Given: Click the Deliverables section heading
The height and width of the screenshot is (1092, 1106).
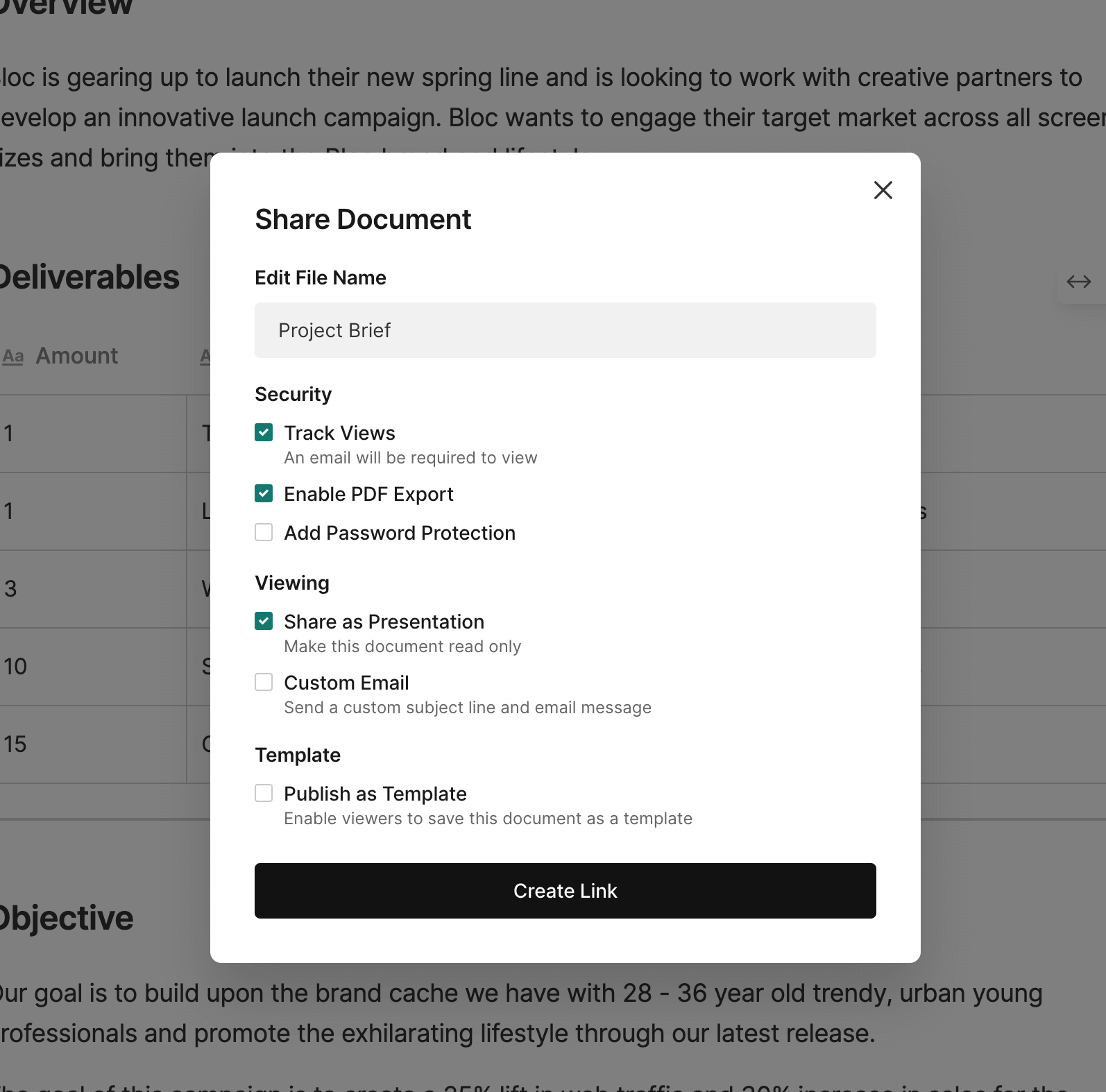Looking at the screenshot, I should 89,278.
